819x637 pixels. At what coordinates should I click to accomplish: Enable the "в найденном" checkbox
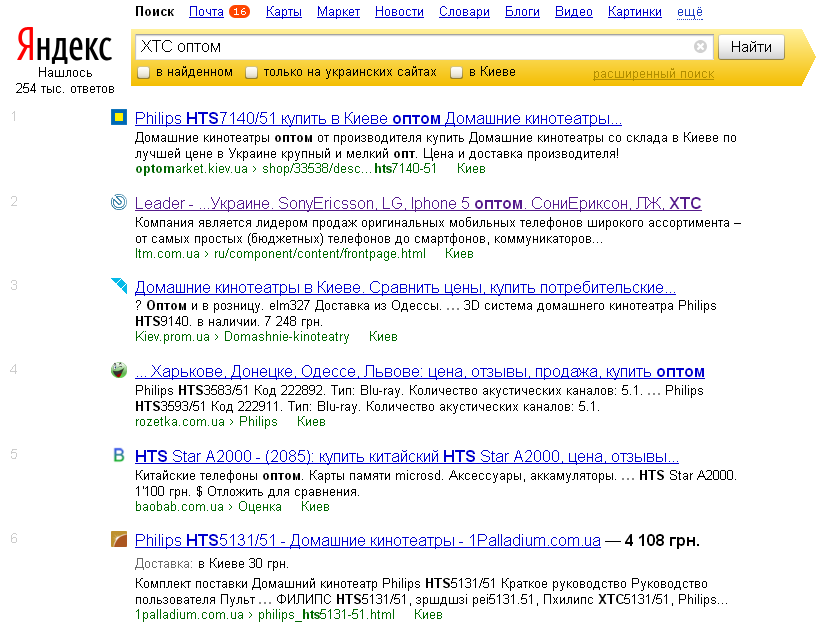(x=144, y=72)
